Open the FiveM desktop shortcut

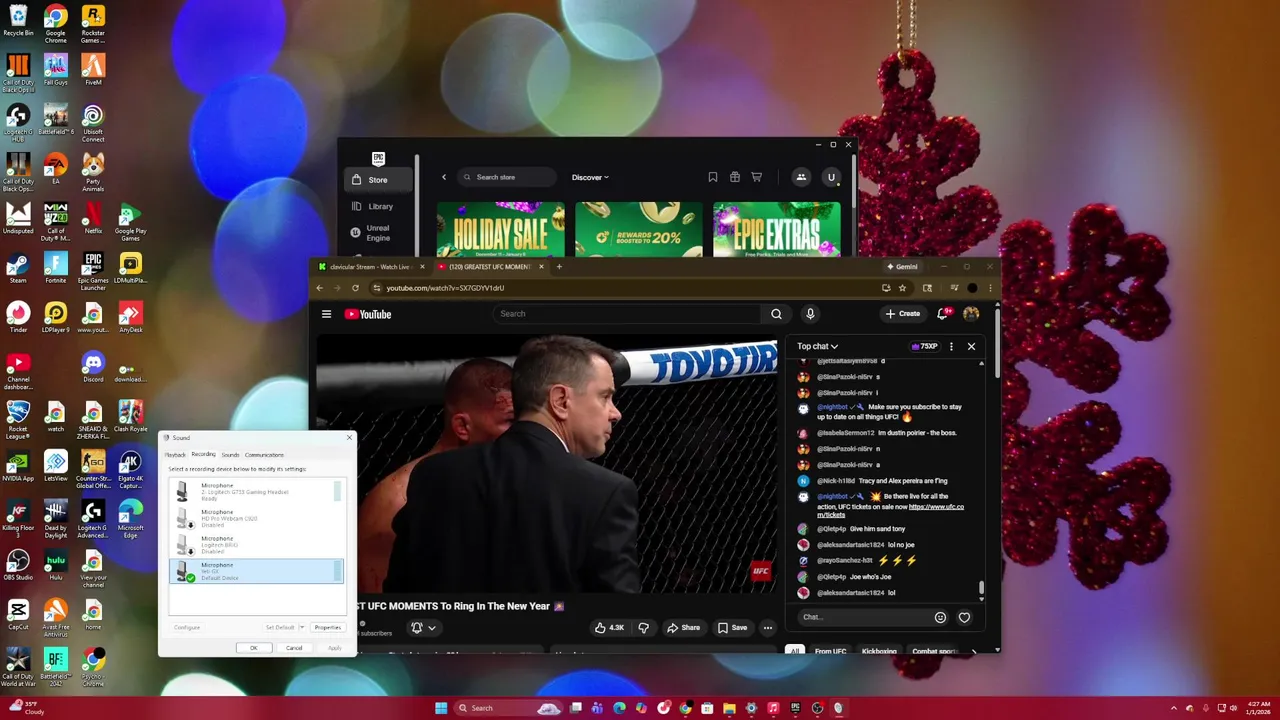93,70
